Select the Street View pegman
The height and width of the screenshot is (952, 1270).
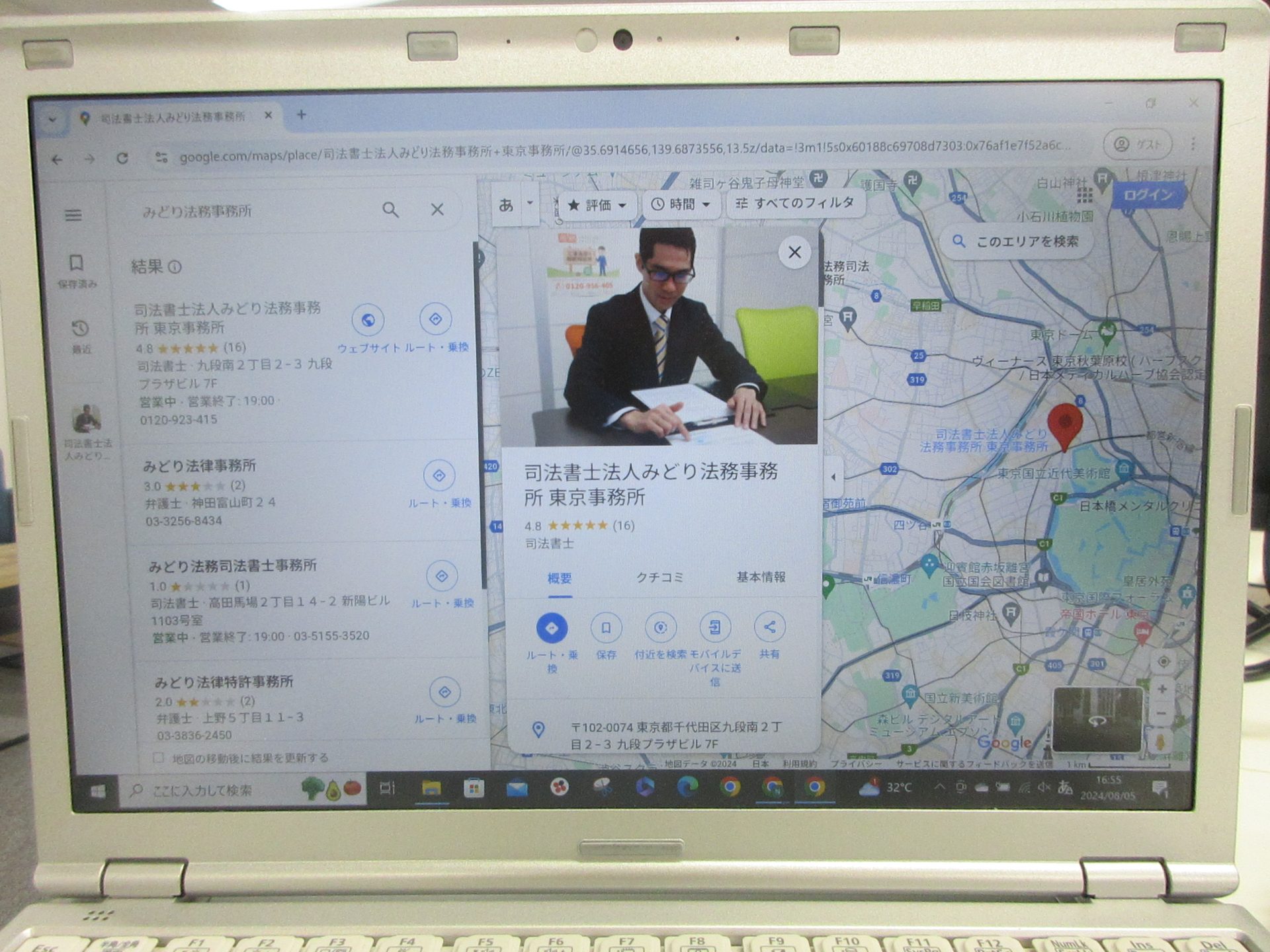pos(1160,742)
